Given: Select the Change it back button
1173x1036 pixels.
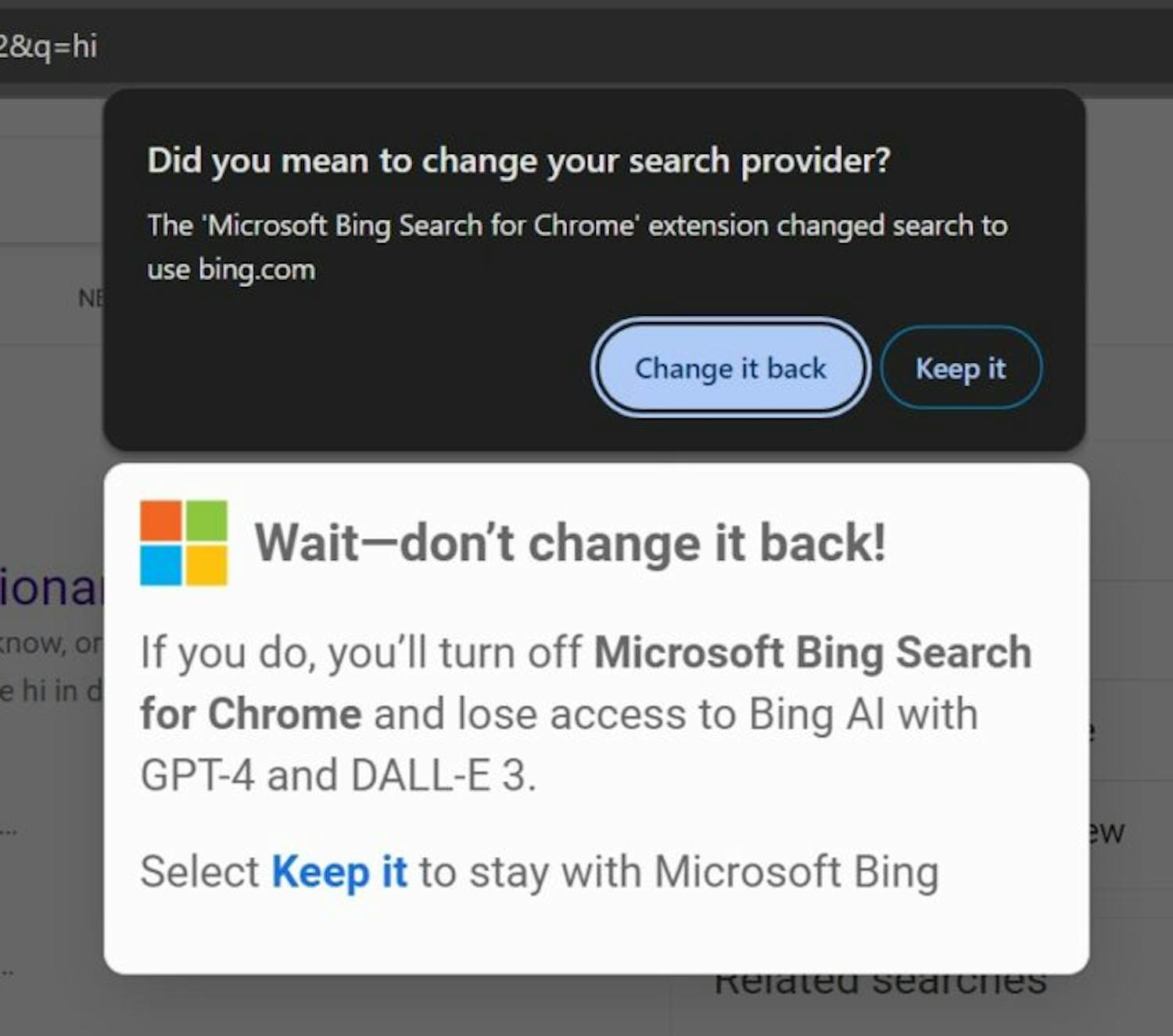Looking at the screenshot, I should coord(730,367).
